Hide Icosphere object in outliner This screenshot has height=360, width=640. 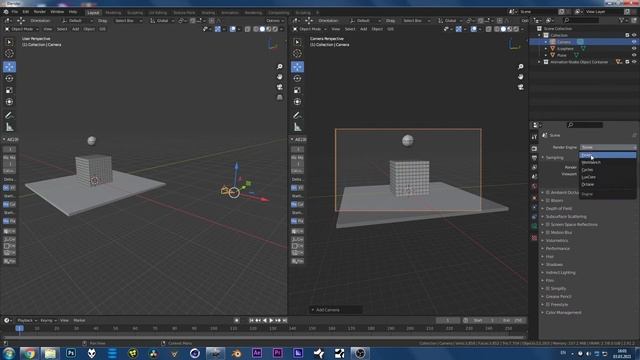[x=634, y=48]
